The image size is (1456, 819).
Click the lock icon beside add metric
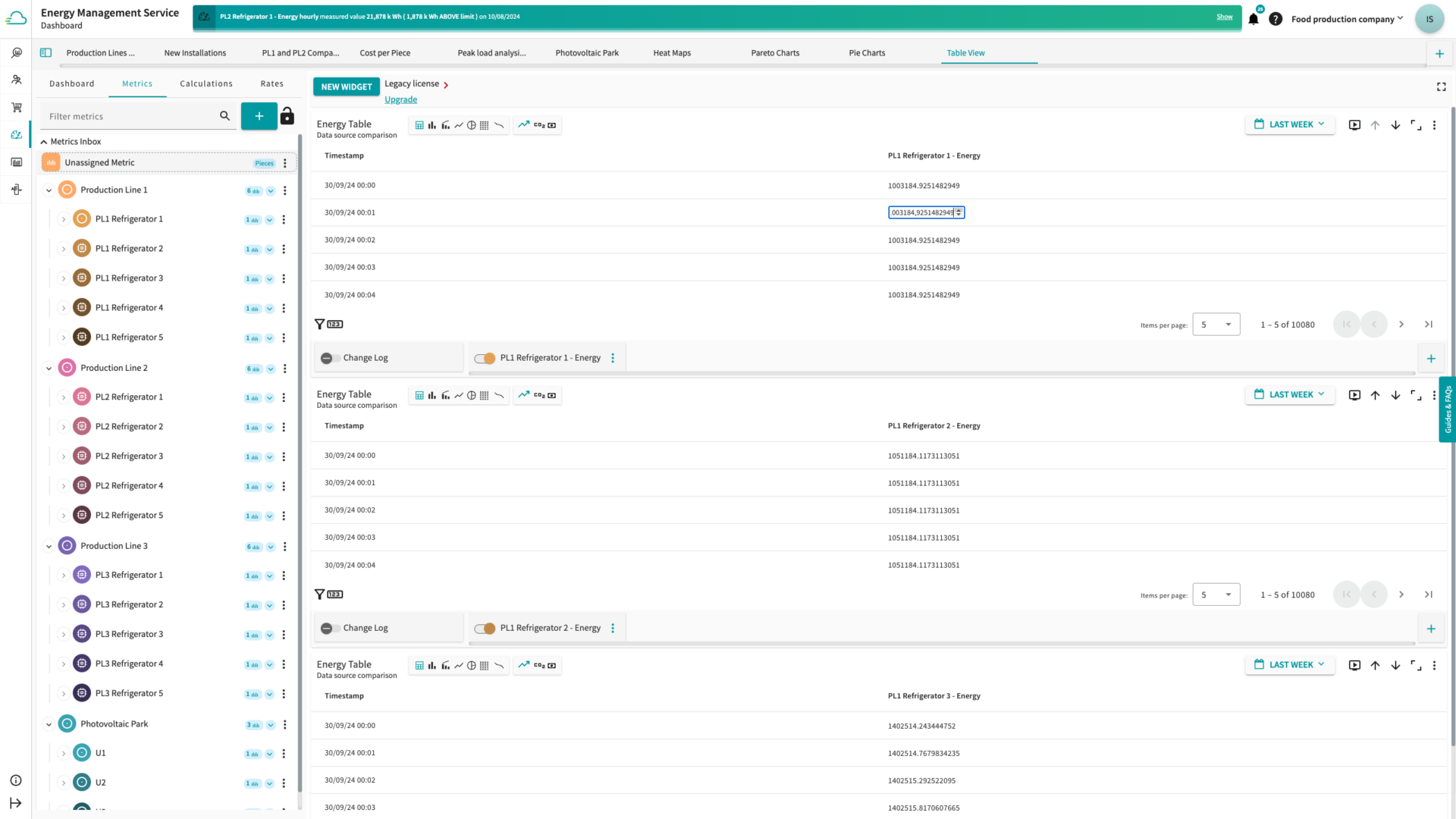287,116
